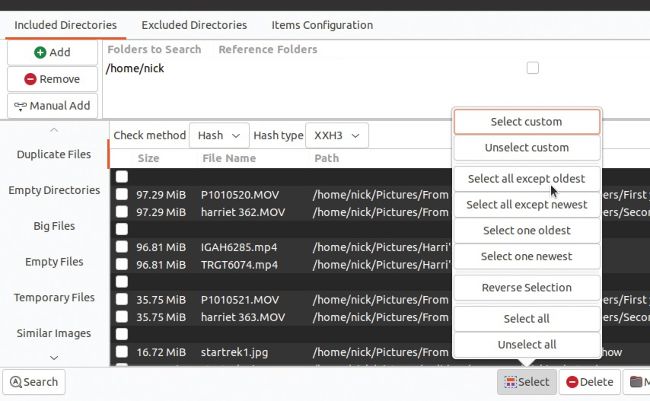Viewport: 650px width, 401px height.
Task: Check the box for P1010520.MOV
Action: 121,194
